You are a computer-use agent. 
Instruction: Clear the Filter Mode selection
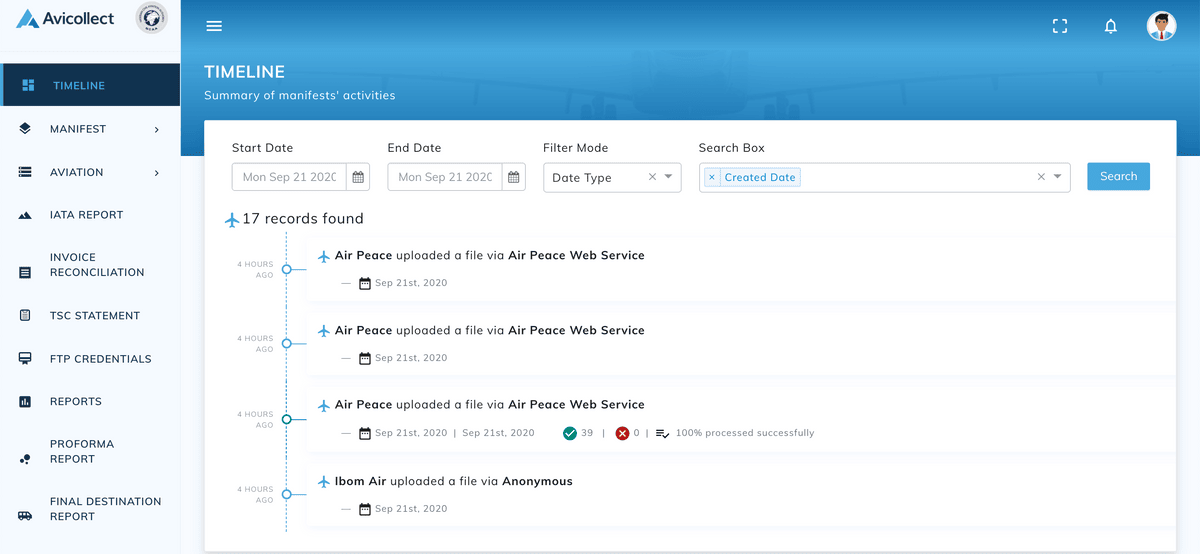click(653, 177)
